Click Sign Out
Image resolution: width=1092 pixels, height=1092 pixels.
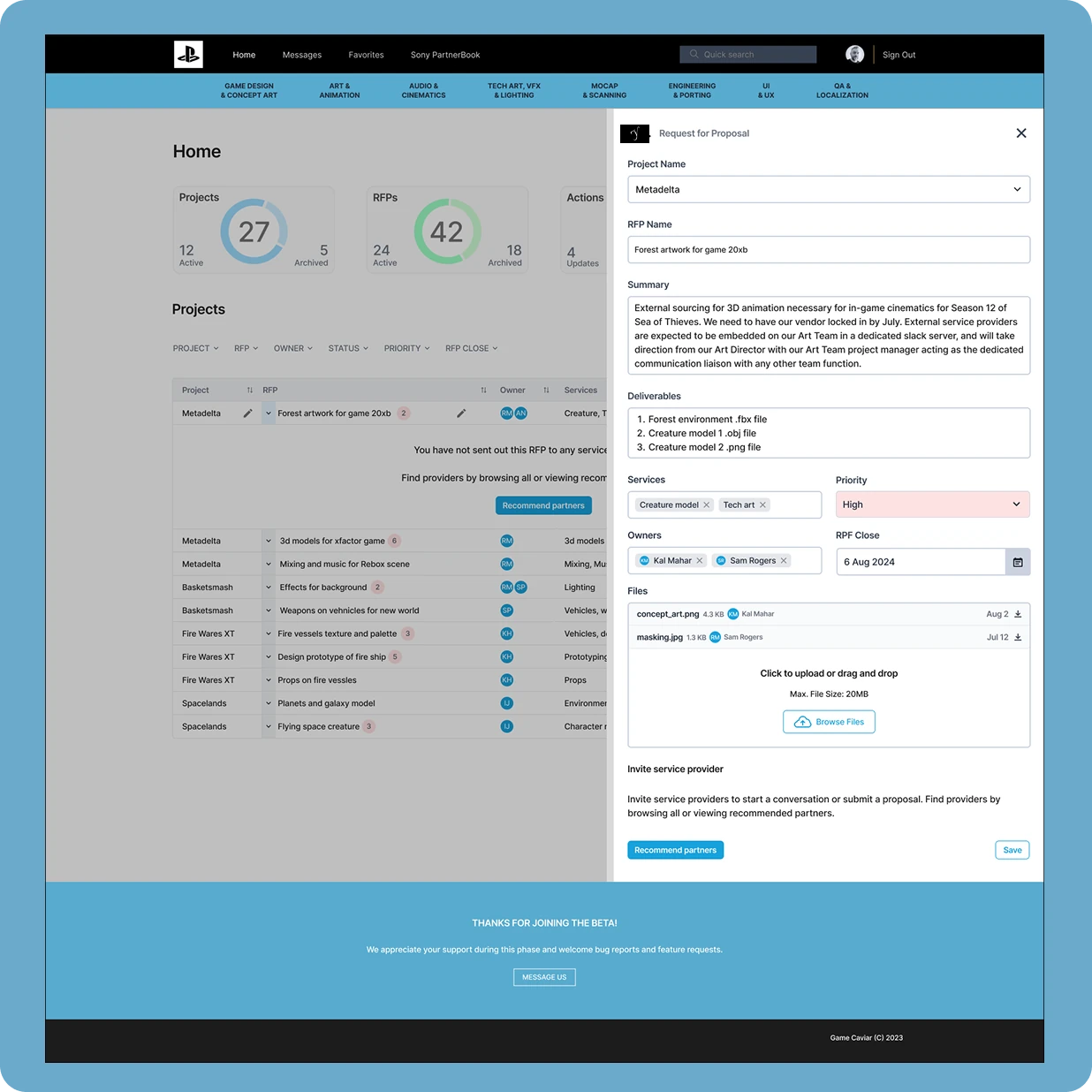point(899,55)
